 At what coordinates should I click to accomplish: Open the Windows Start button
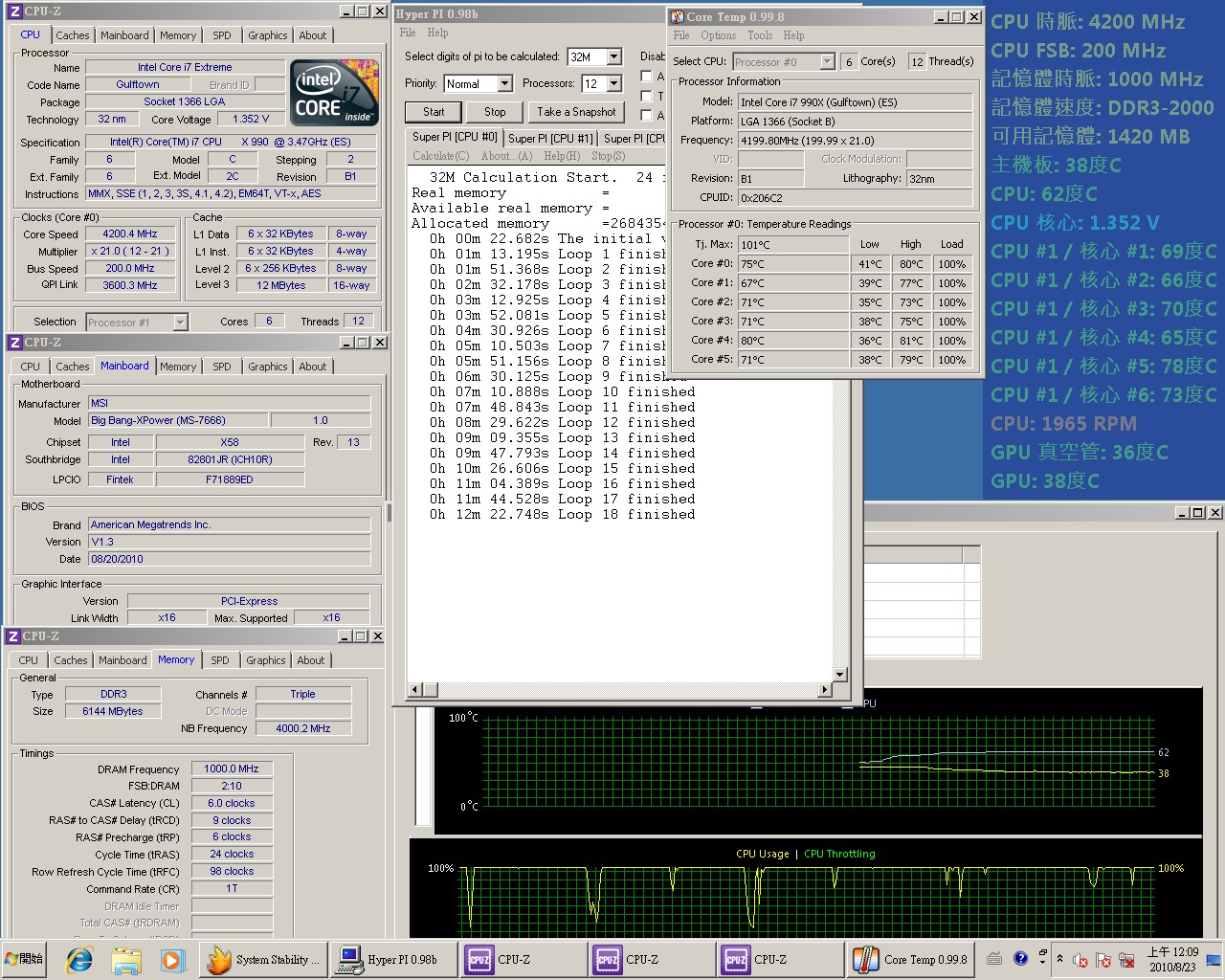pos(25,959)
